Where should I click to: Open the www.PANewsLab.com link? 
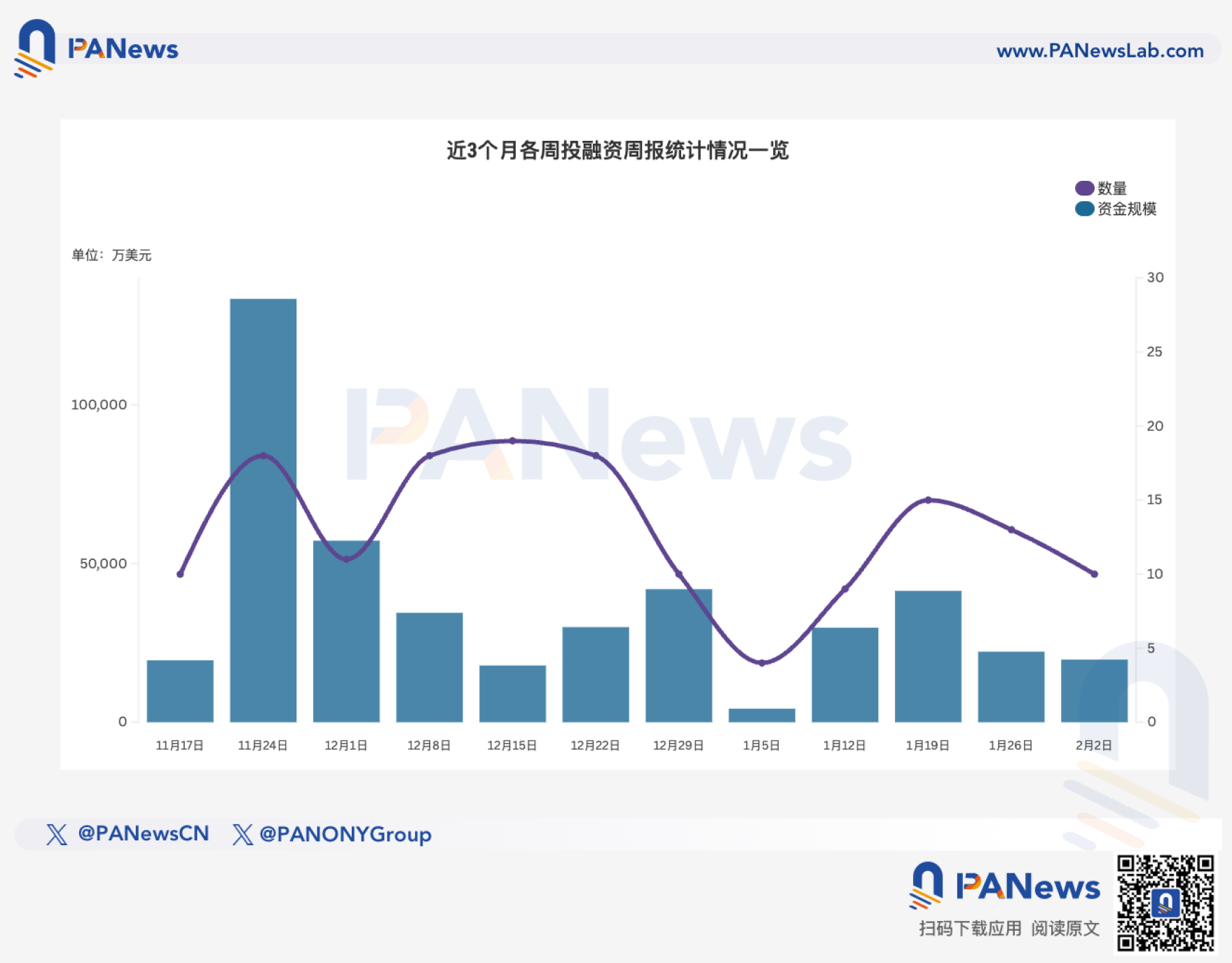pos(1100,50)
